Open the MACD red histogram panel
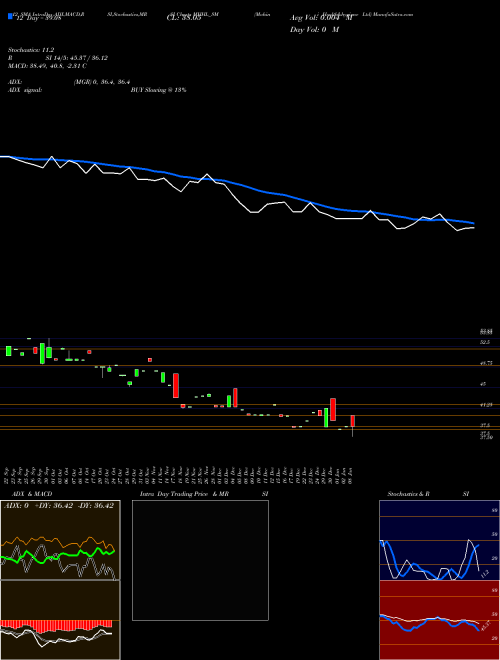 click(60, 620)
